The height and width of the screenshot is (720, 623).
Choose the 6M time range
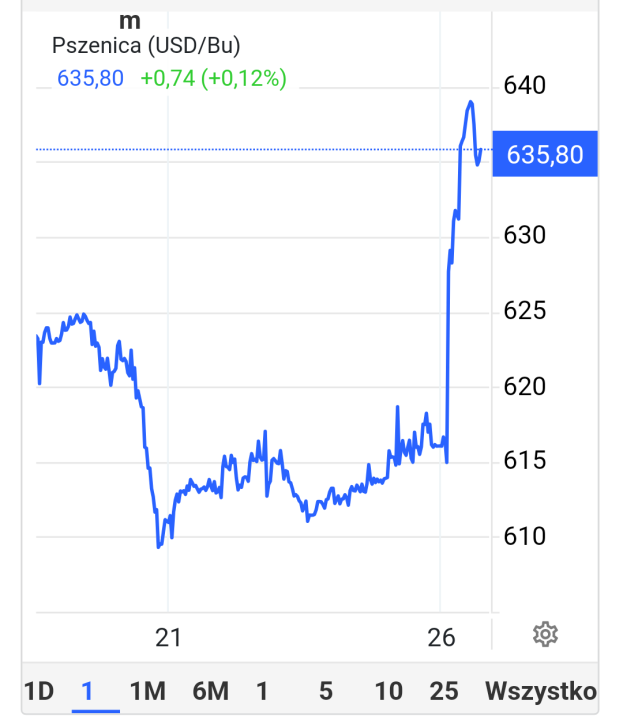pyautogui.click(x=211, y=691)
